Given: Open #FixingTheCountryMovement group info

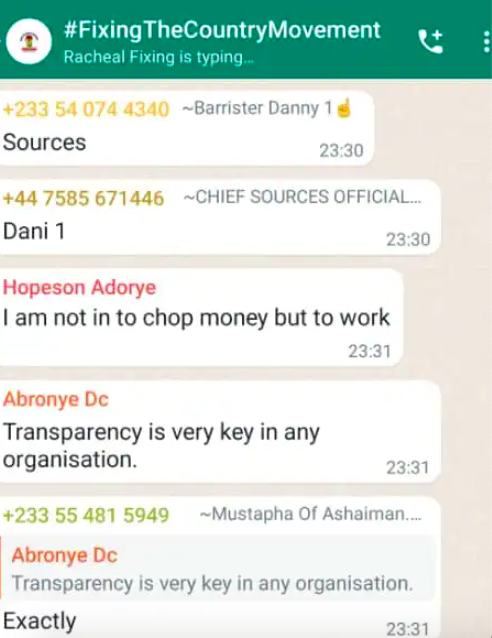Looking at the screenshot, I should (x=222, y=30).
